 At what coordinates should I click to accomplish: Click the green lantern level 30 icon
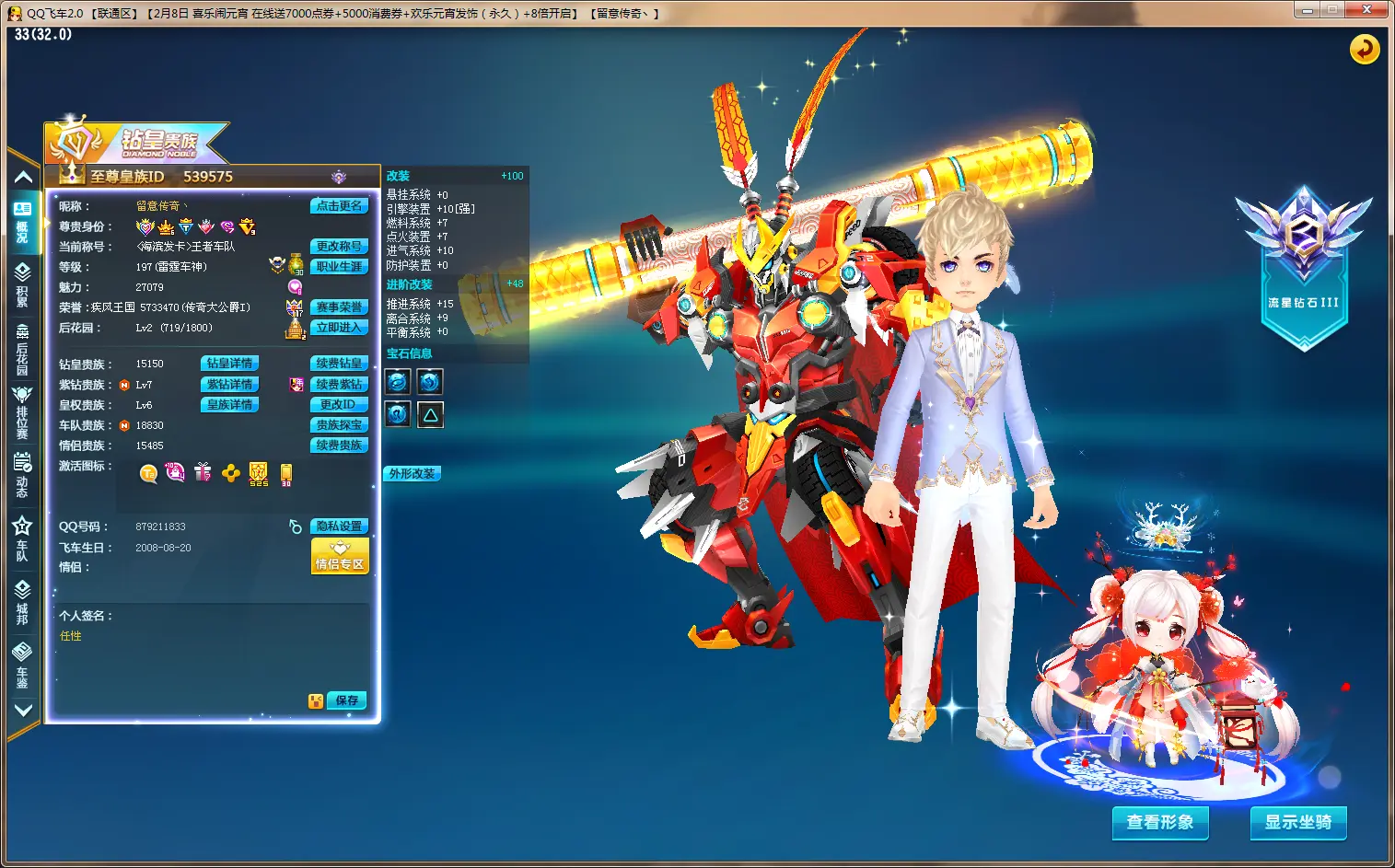pyautogui.click(x=296, y=264)
